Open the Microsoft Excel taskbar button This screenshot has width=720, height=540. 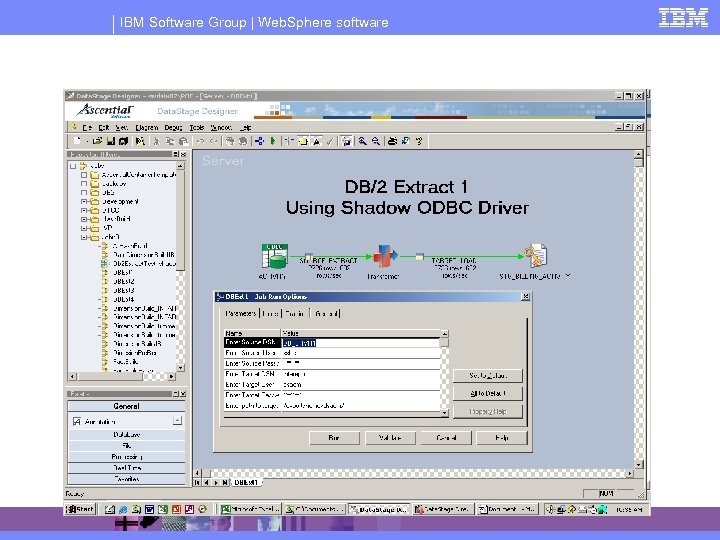point(250,509)
